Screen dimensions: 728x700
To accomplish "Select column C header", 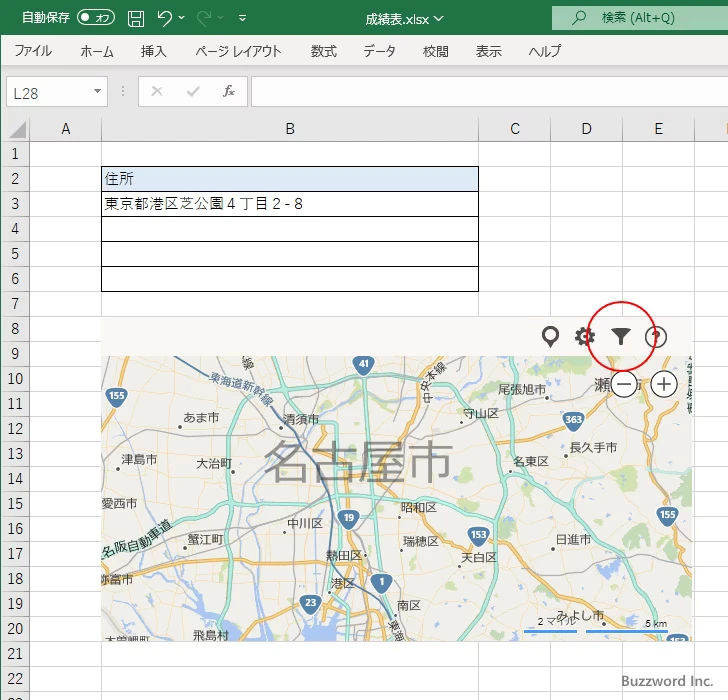I will coord(514,129).
